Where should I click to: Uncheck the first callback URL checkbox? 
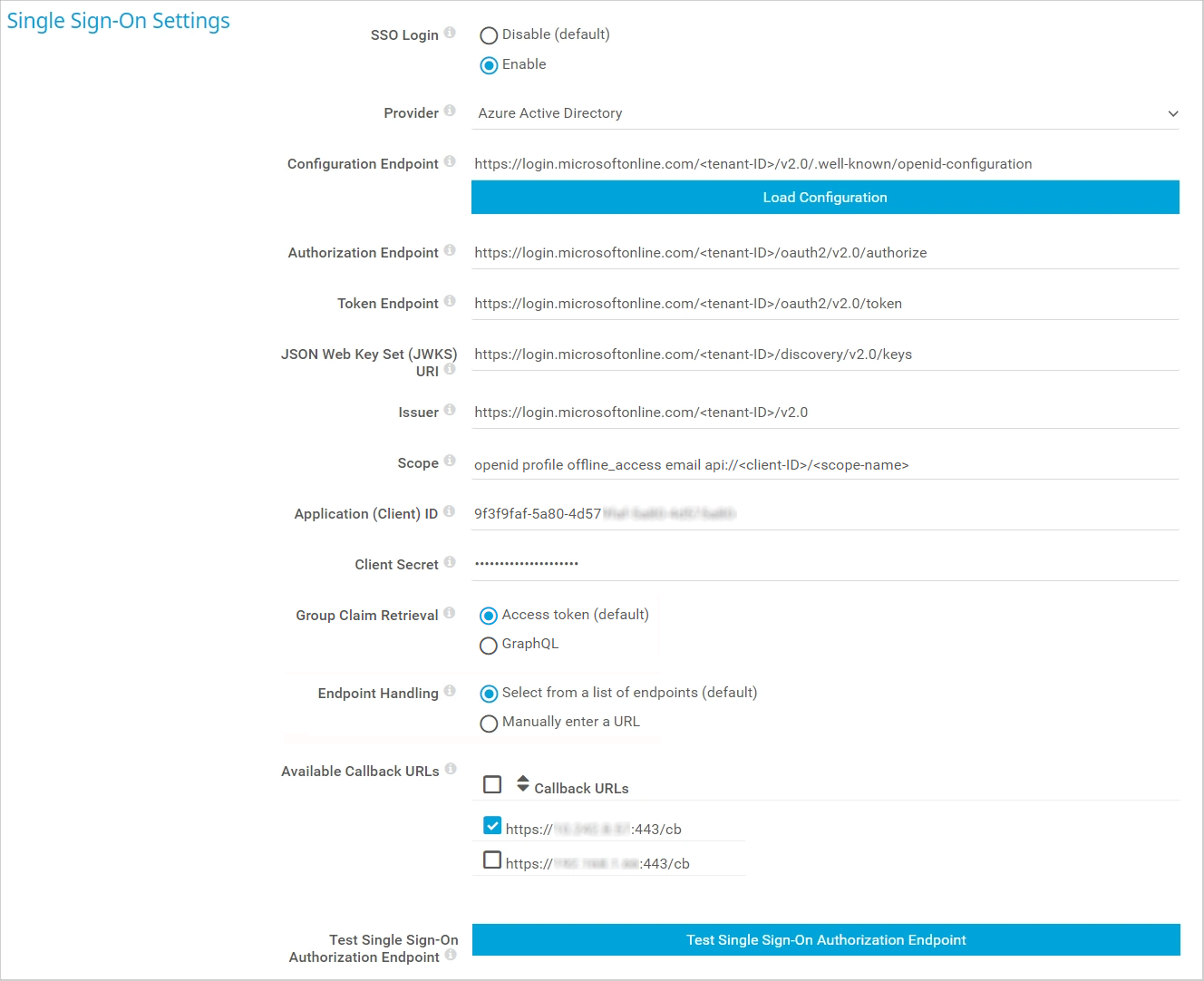point(492,825)
